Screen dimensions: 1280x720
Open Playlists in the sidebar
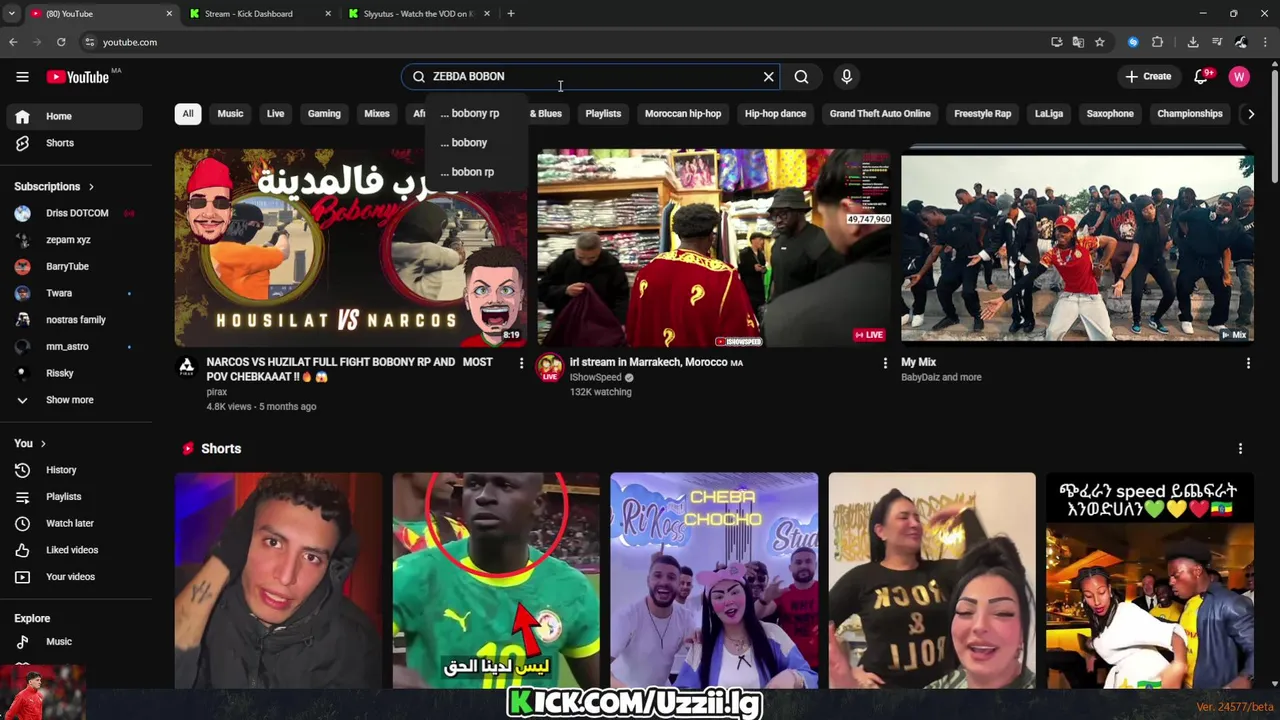[x=76, y=497]
